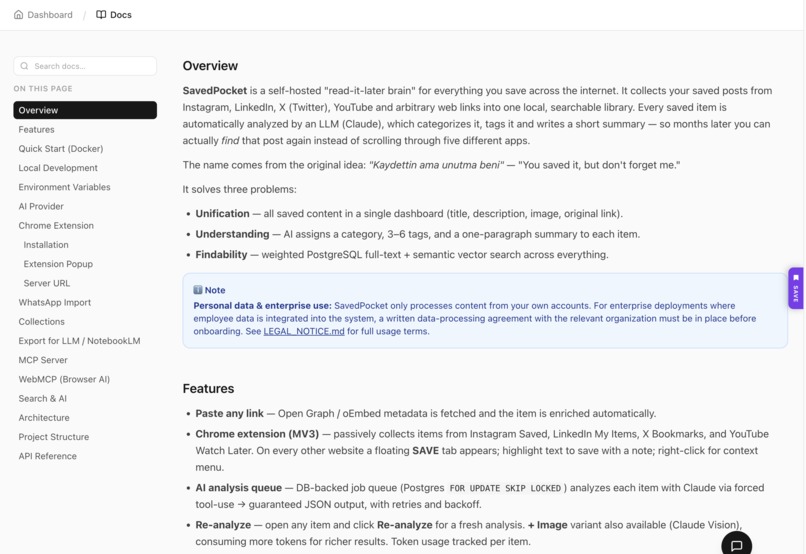806x554 pixels.
Task: Click the 'Re-analyze' bullet term
Action: (x=223, y=525)
